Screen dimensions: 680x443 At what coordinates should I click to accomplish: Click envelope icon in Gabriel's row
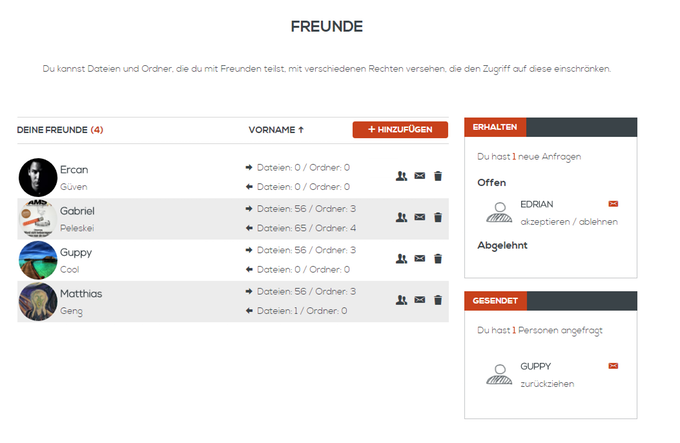[419, 217]
